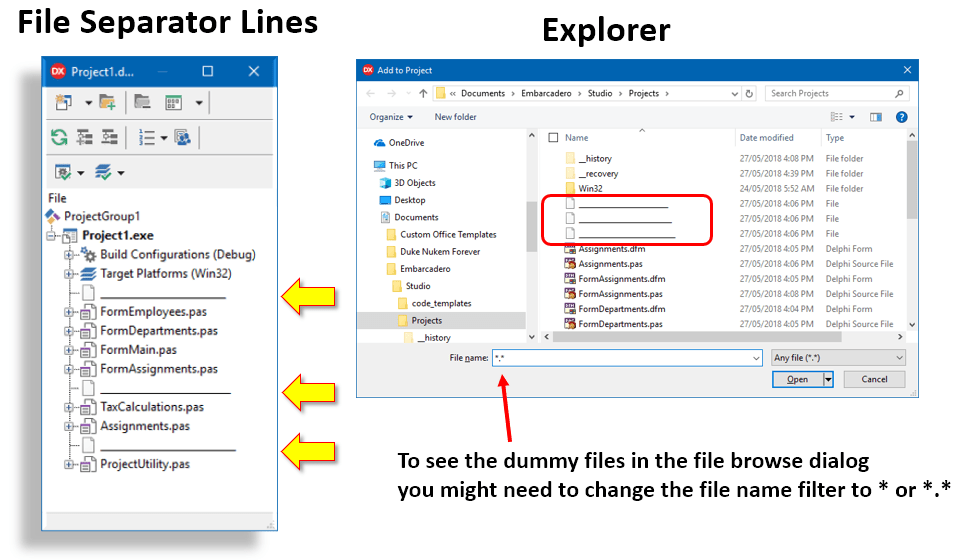Click the Add to Project folder-plus icon

[x=107, y=102]
